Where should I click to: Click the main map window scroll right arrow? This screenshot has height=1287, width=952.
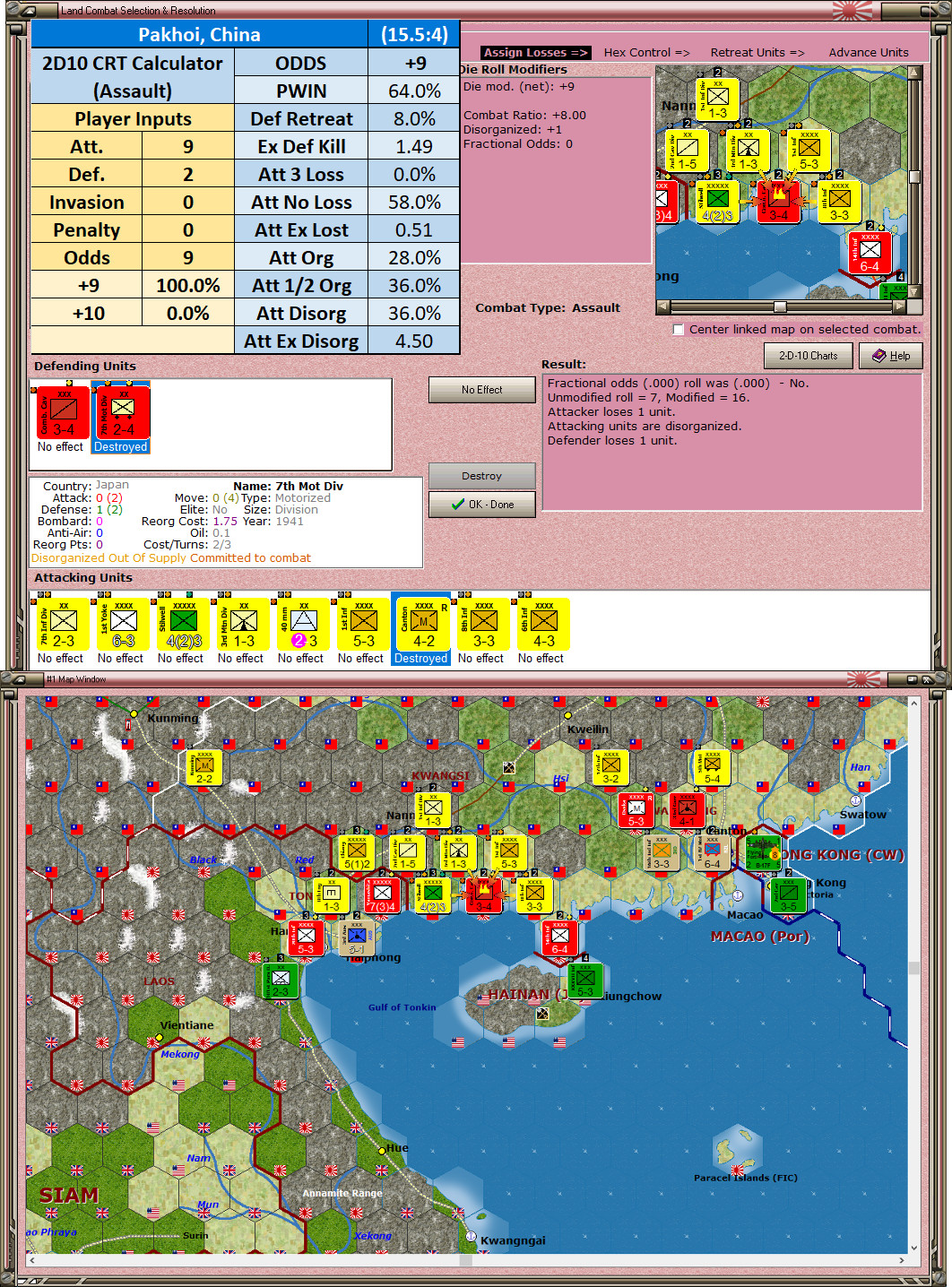[x=901, y=1260]
